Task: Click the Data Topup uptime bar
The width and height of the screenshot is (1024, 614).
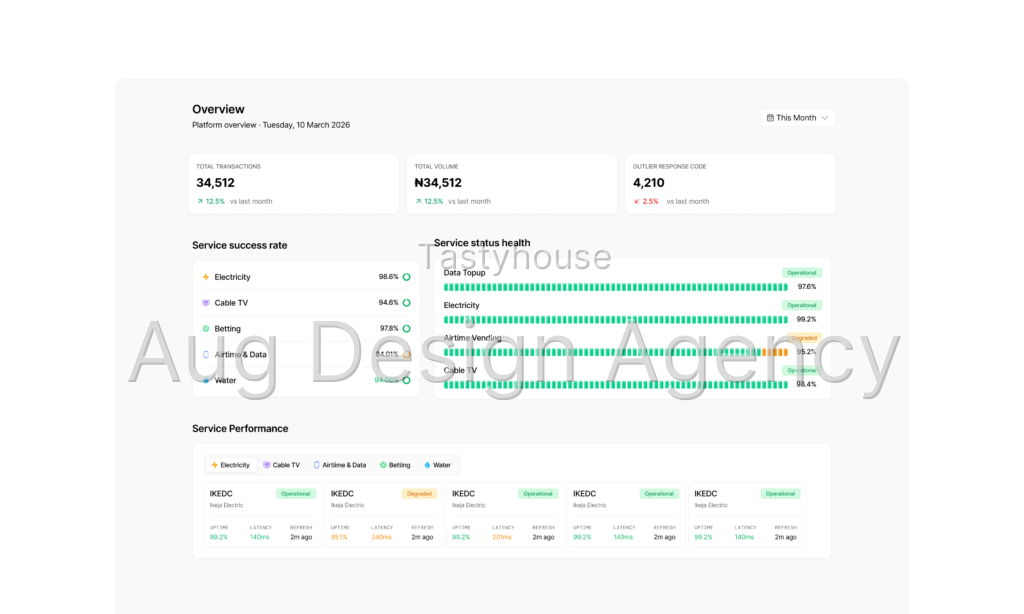Action: [616, 287]
